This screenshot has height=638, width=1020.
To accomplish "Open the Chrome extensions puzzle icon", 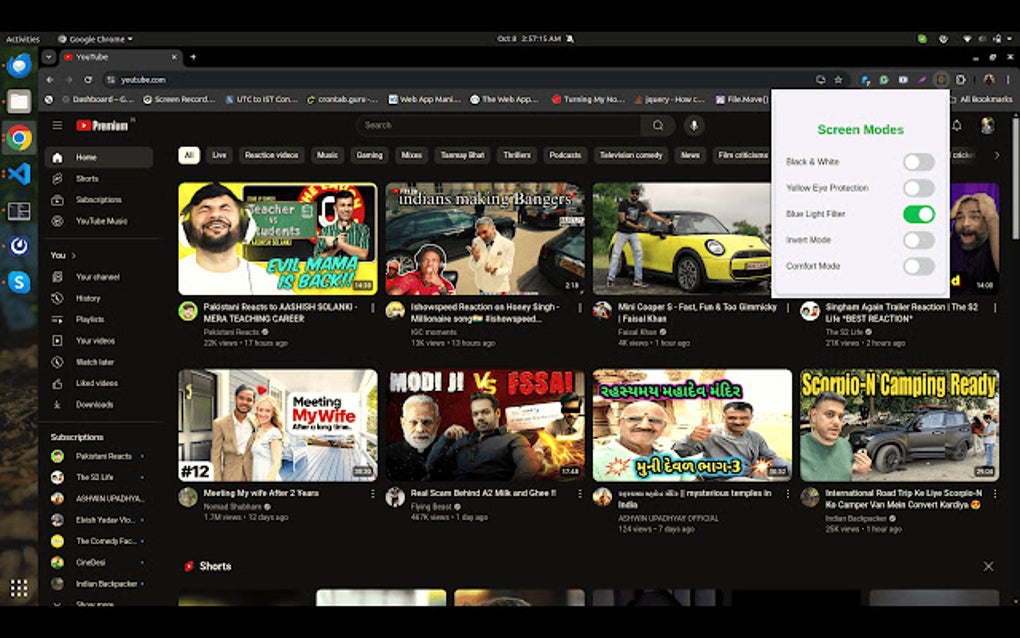I will pos(961,80).
